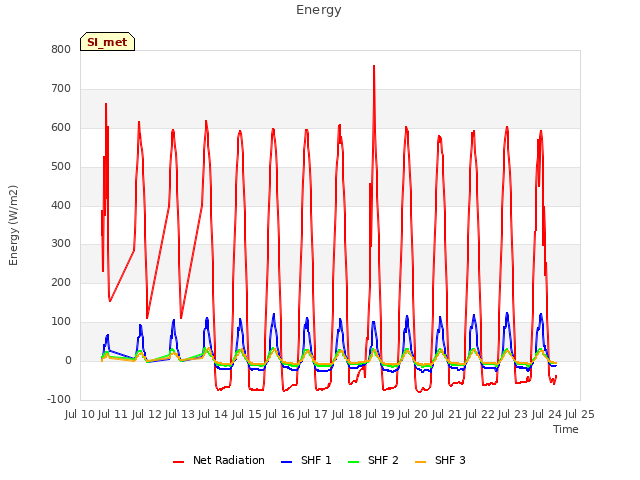The image size is (640, 480).
Task: Click the Jul 22 x-axis tick label
Action: 480,415
